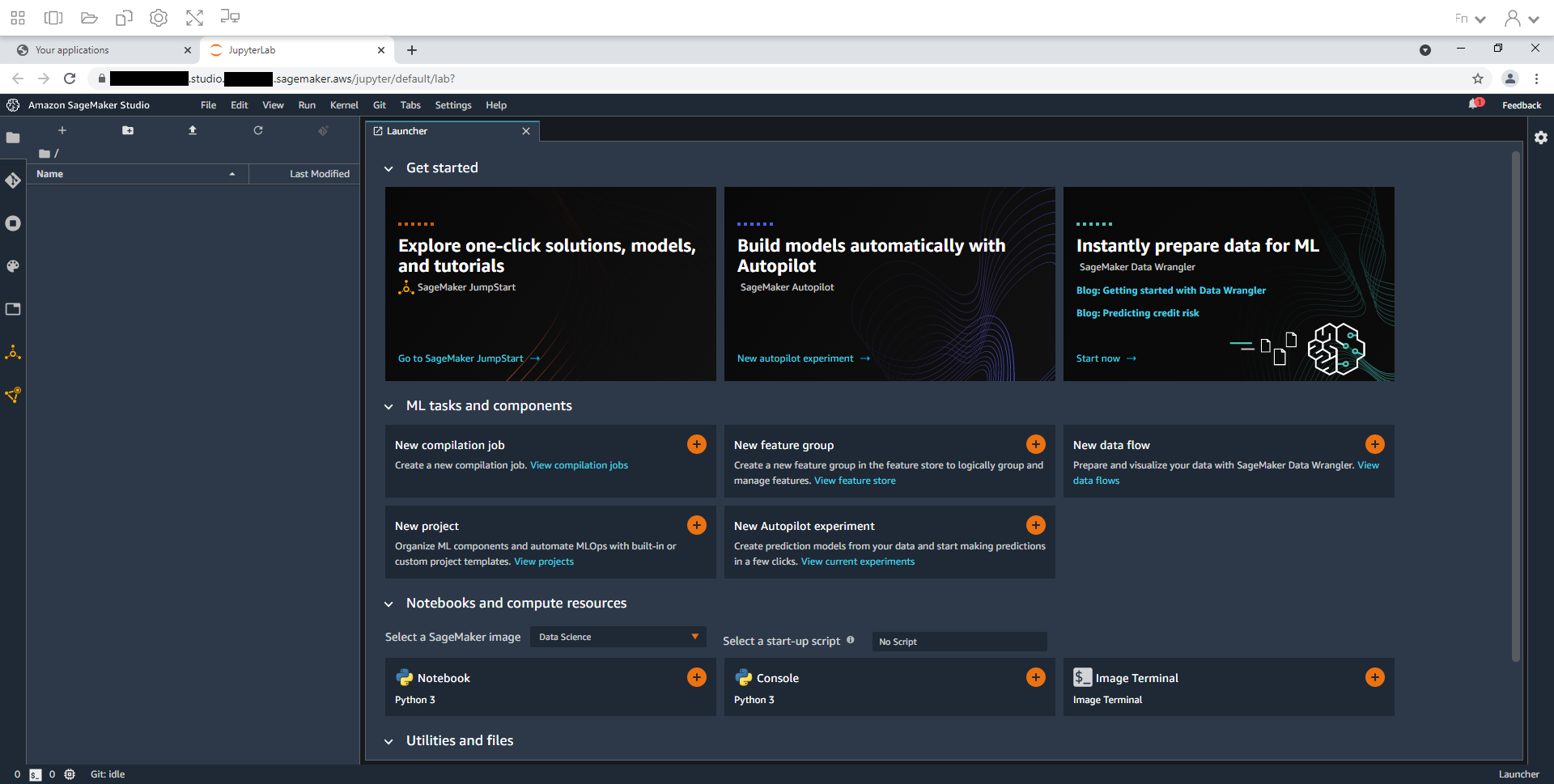The width and height of the screenshot is (1554, 784).
Task: Refresh the file list
Action: pyautogui.click(x=258, y=130)
